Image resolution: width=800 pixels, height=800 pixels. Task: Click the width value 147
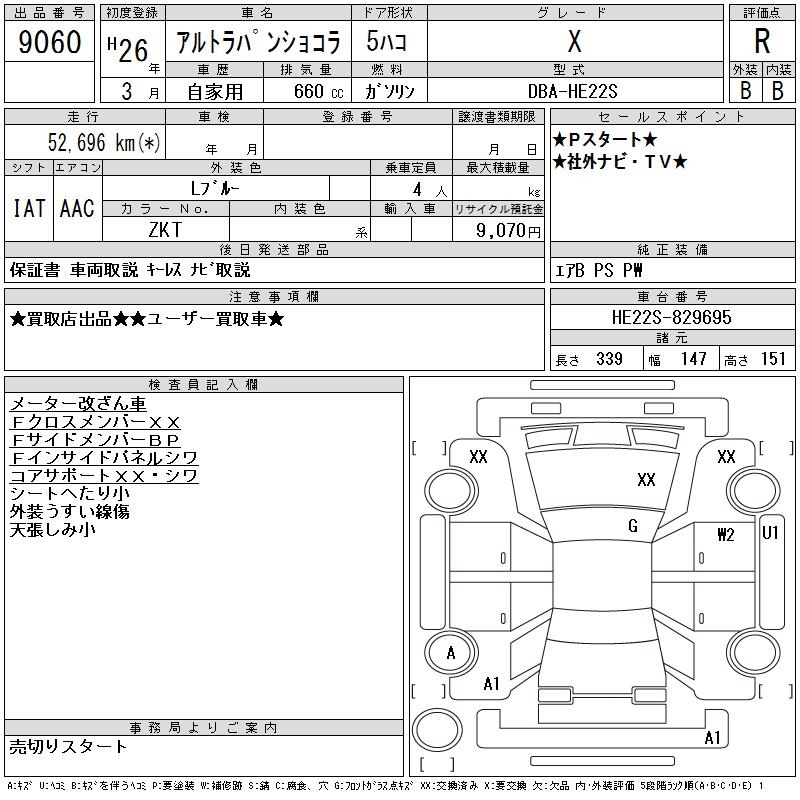pos(693,359)
